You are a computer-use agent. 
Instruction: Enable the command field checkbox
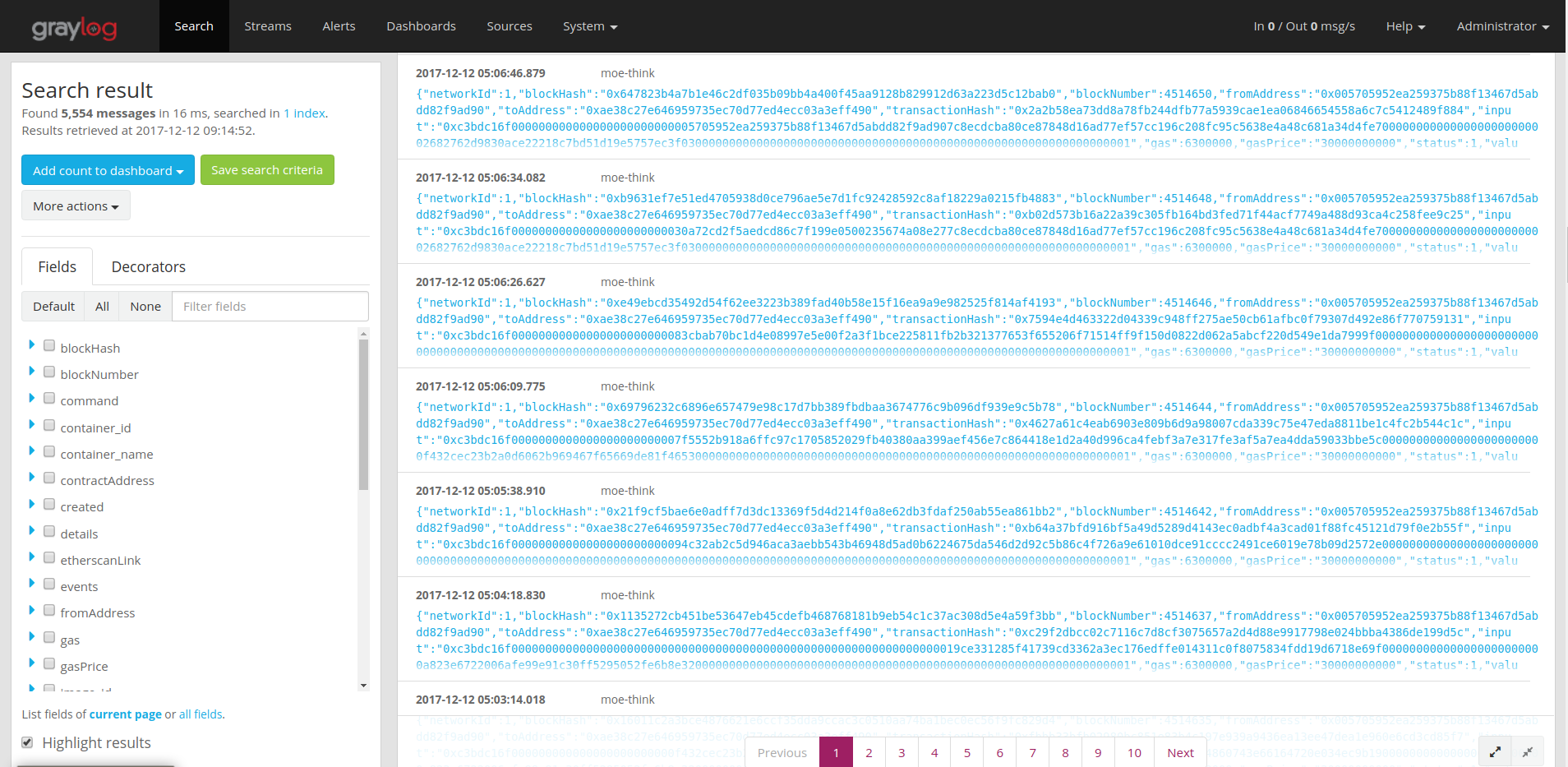pyautogui.click(x=49, y=399)
